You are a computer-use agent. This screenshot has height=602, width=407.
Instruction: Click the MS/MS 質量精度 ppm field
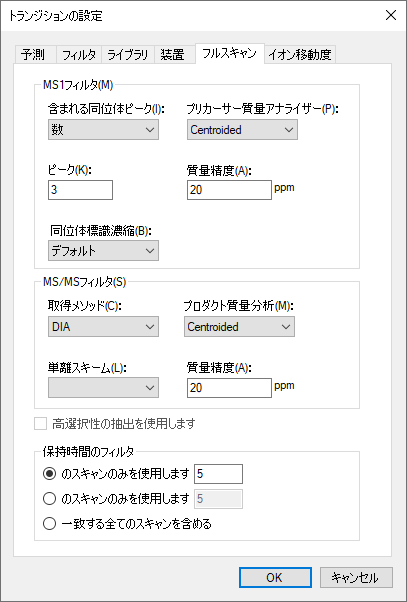click(229, 388)
